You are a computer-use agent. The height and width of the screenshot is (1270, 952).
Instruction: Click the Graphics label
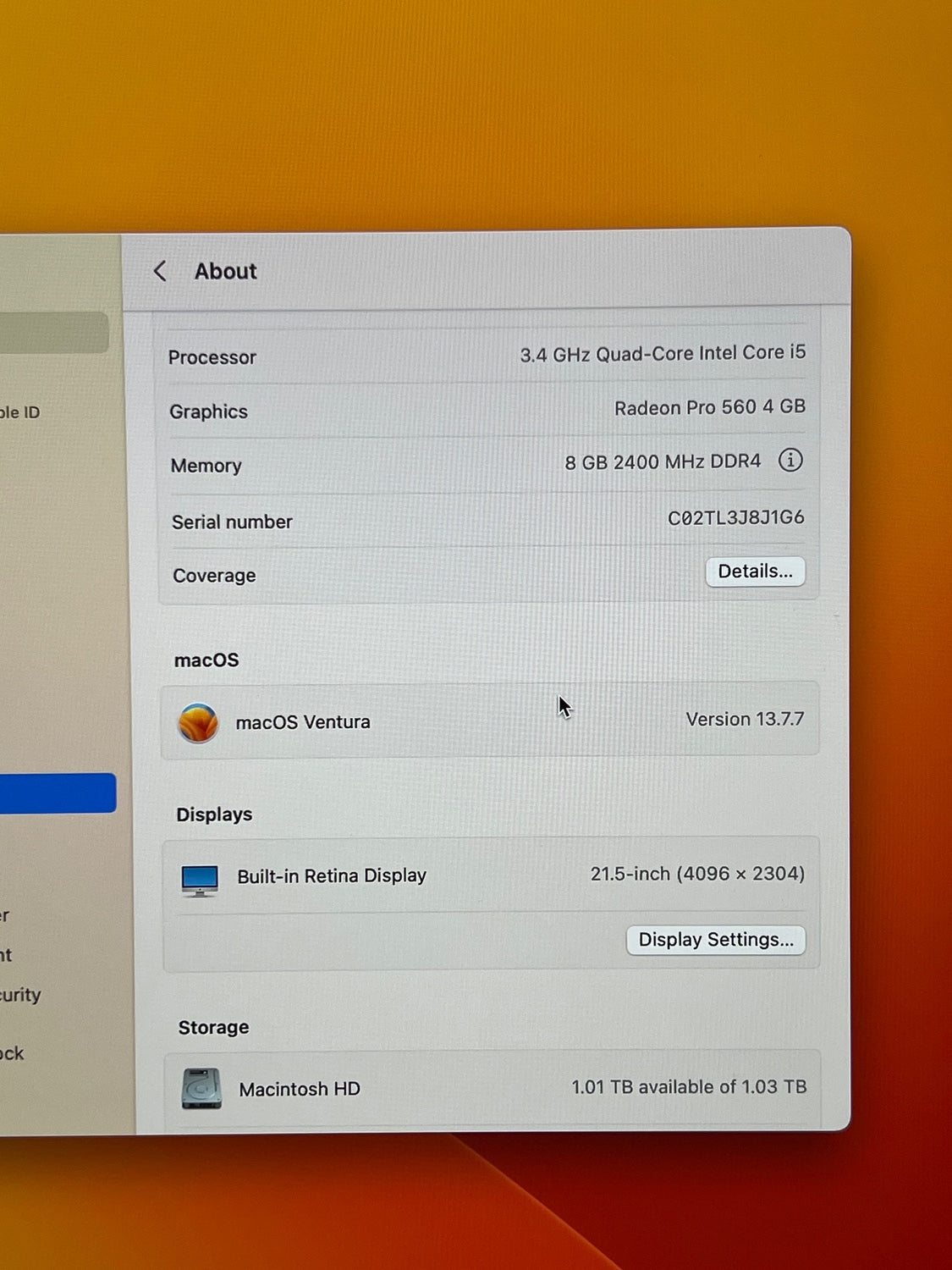click(x=208, y=411)
